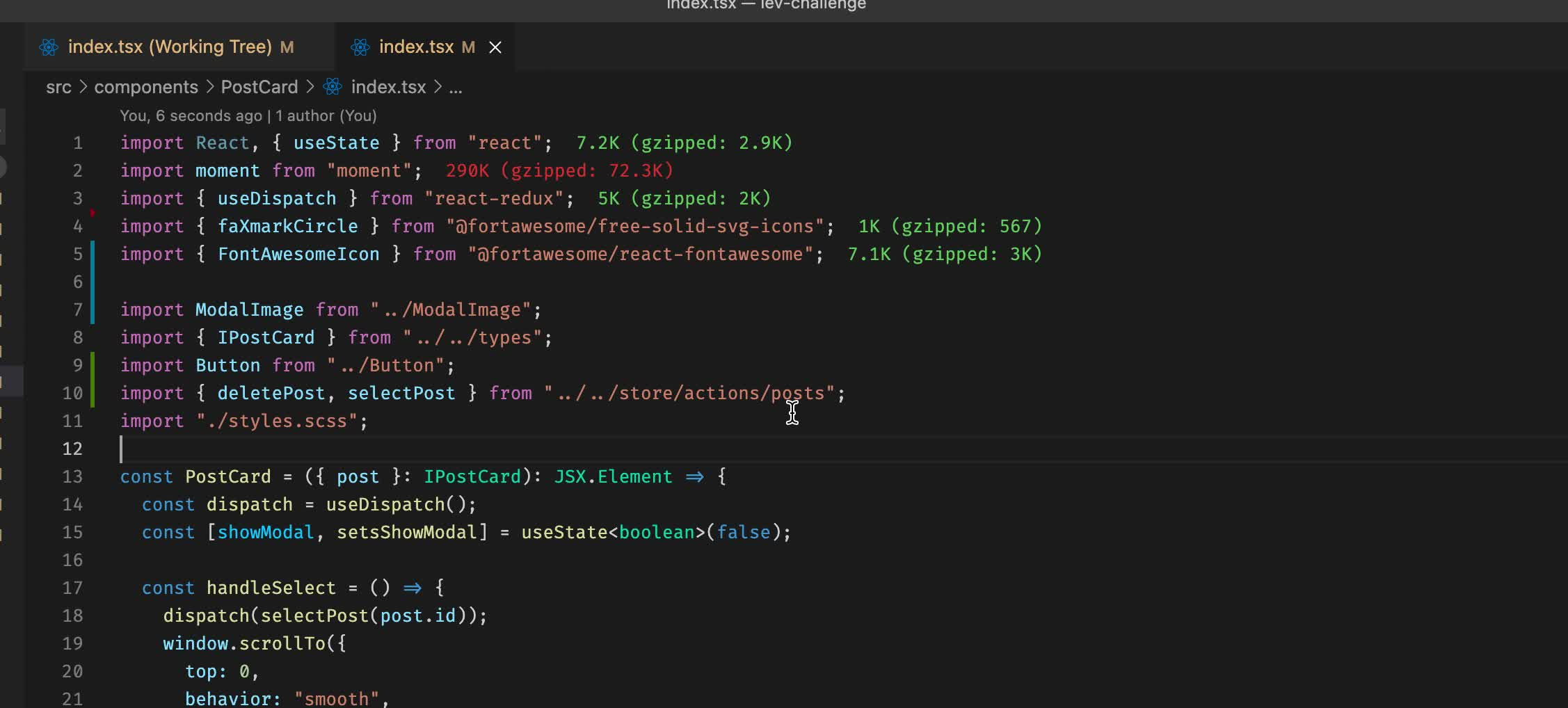Open the components breadcrumb segment
The image size is (1568, 708).
coord(146,87)
